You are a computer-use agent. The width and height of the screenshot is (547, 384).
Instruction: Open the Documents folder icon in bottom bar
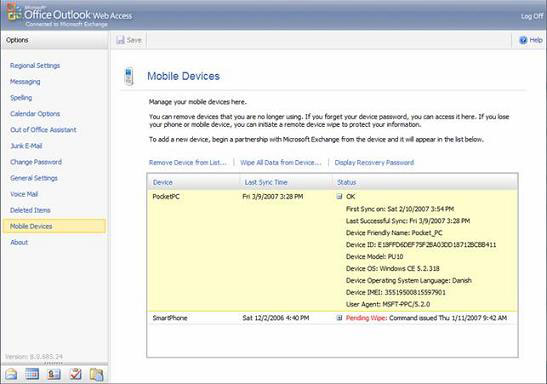(97, 374)
